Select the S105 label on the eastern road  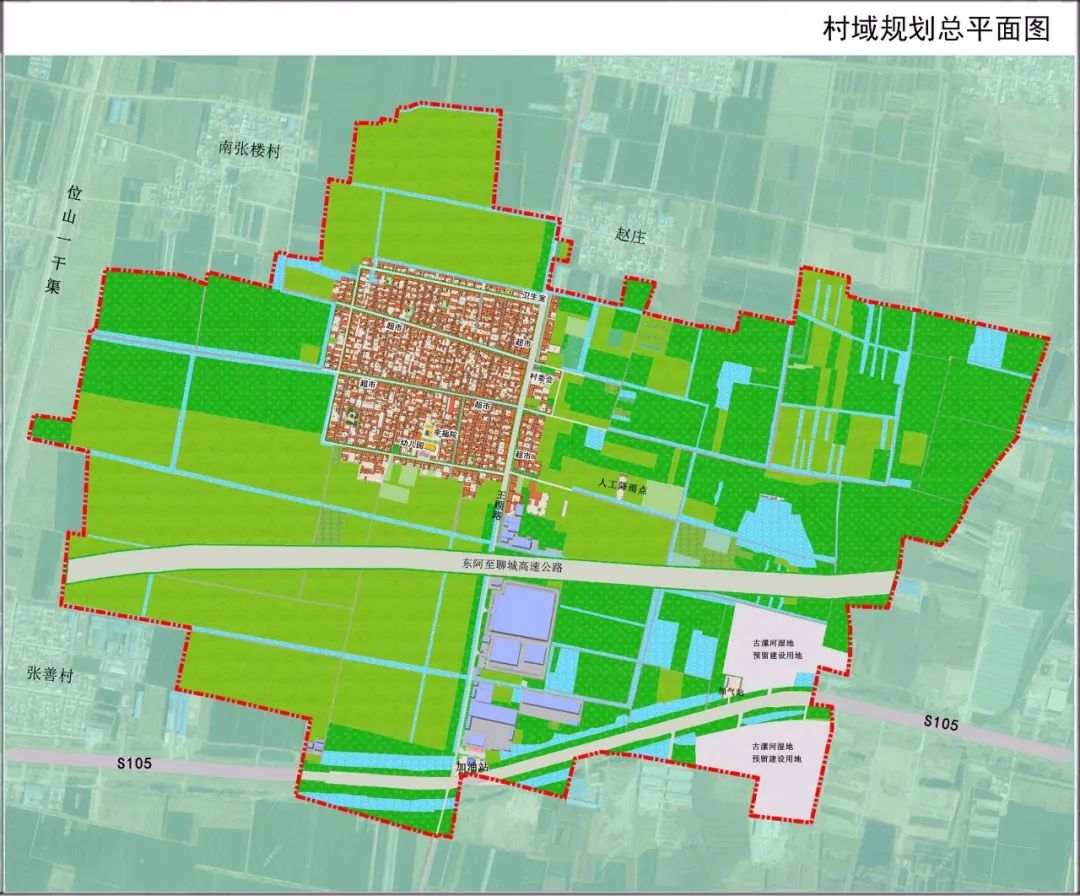[x=940, y=722]
